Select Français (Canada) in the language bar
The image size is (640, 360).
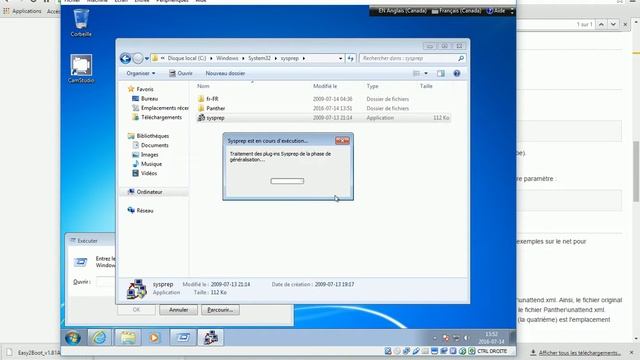pos(456,11)
